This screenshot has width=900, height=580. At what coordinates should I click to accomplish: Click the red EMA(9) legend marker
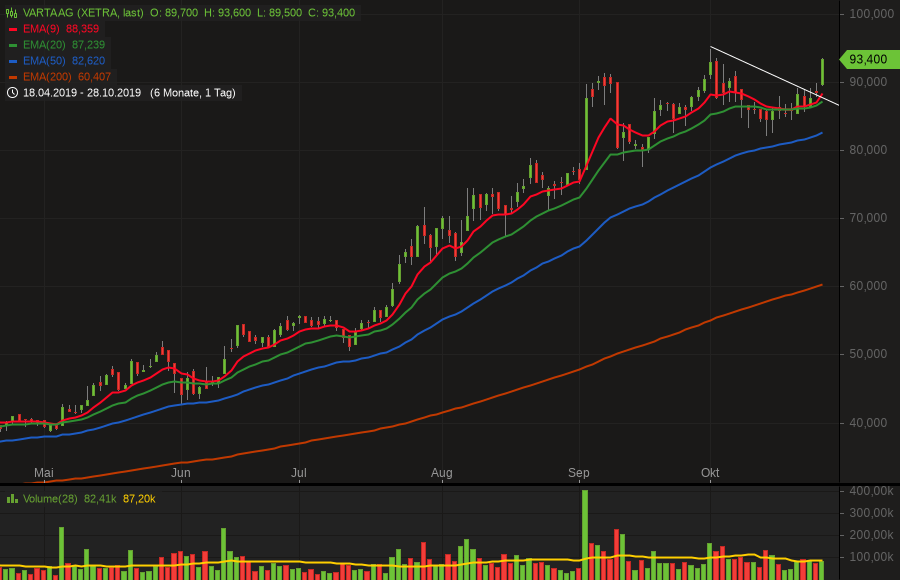point(12,29)
